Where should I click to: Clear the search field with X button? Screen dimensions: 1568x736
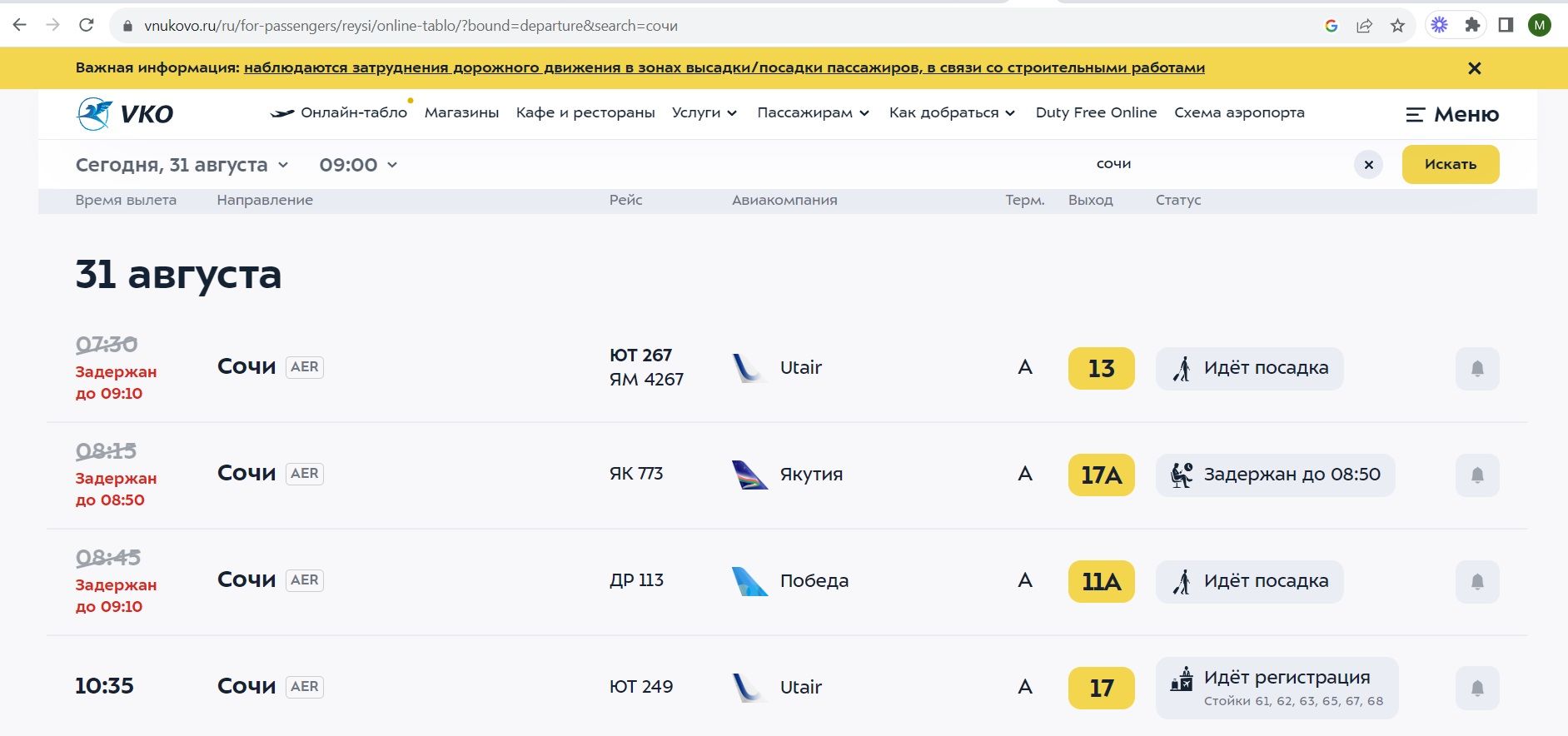(x=1368, y=165)
